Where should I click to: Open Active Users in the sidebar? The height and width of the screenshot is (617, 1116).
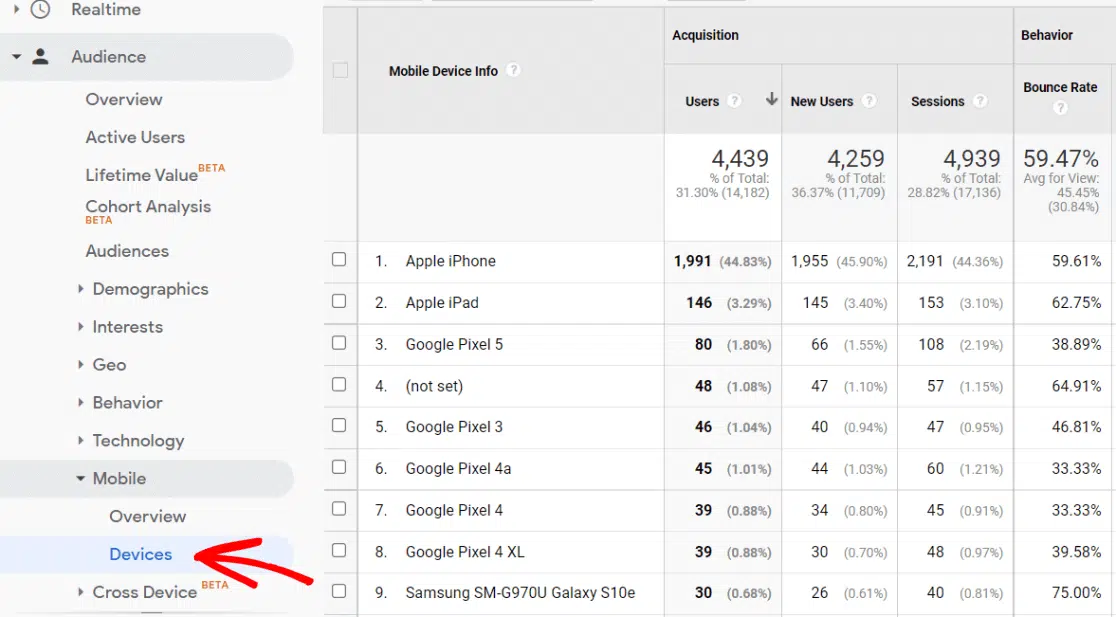[135, 137]
